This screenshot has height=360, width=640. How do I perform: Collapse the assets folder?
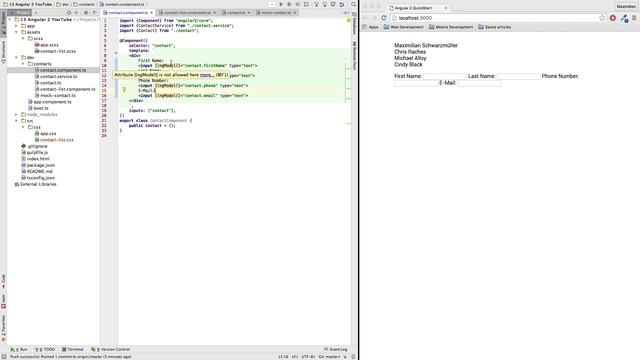[x=16, y=32]
